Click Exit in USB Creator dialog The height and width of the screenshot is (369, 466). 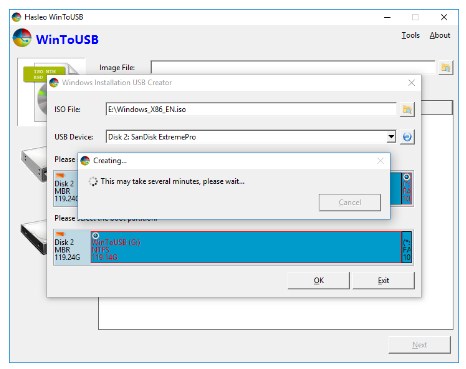pyautogui.click(x=384, y=280)
